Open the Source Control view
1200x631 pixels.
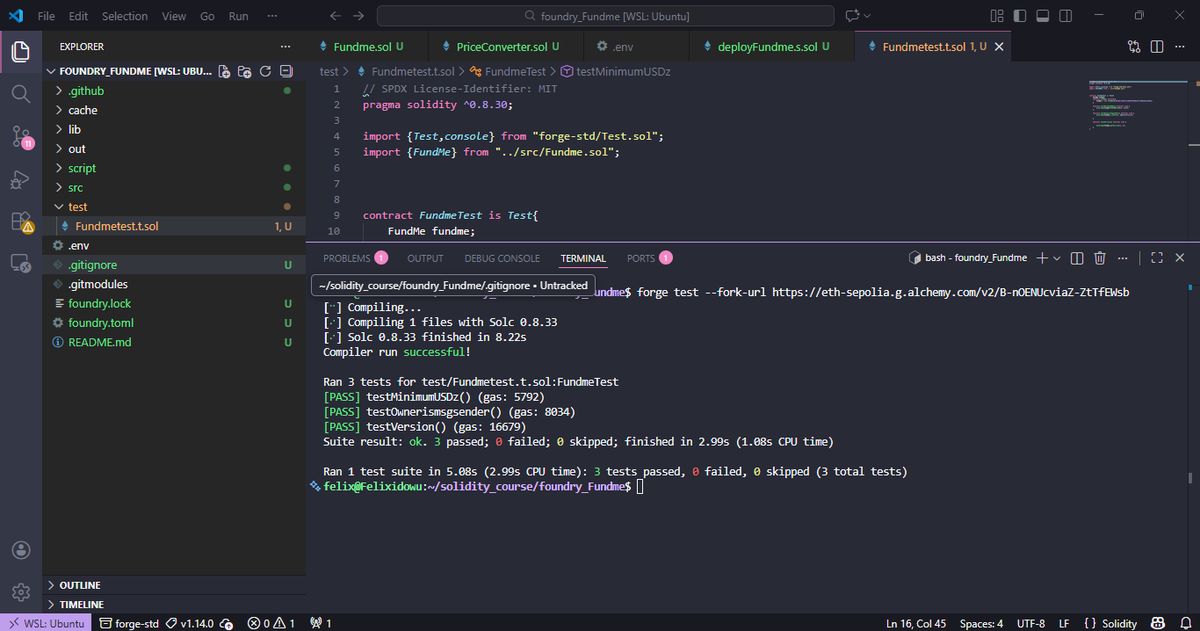point(20,137)
